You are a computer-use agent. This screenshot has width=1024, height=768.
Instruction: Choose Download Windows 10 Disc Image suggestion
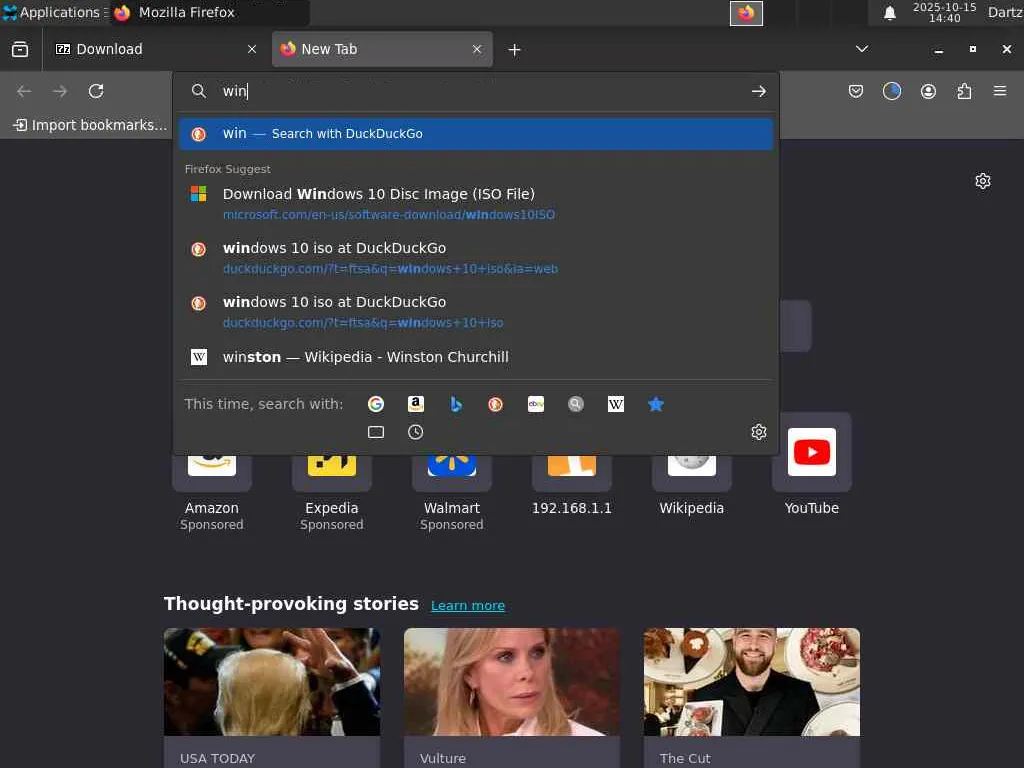476,204
